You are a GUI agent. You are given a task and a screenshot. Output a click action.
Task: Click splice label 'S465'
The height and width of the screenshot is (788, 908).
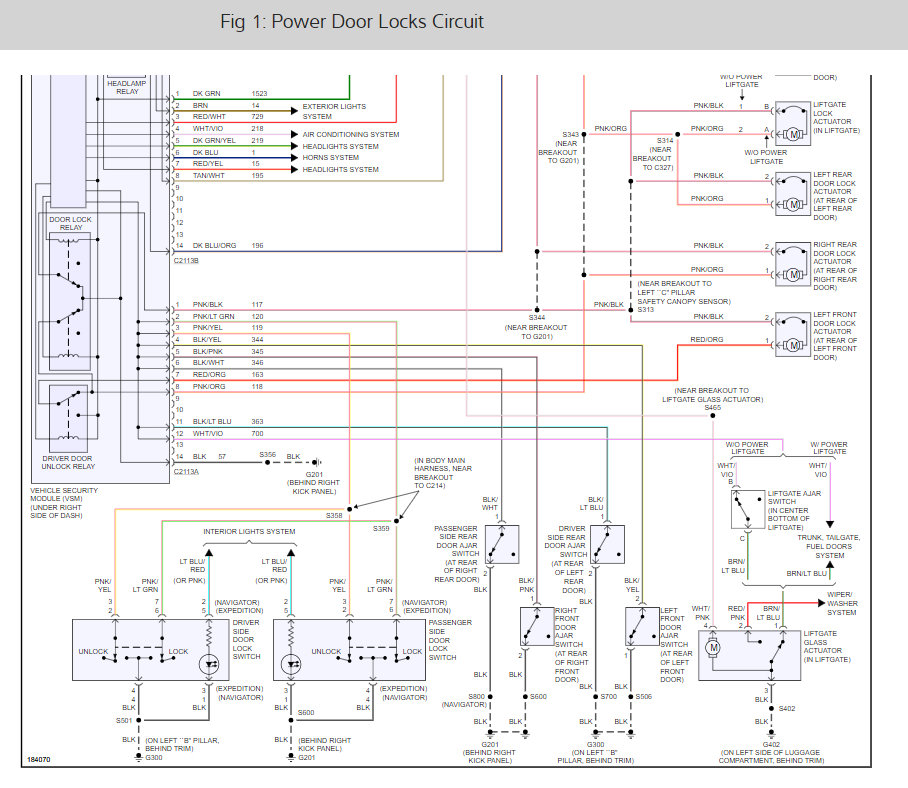coord(713,408)
